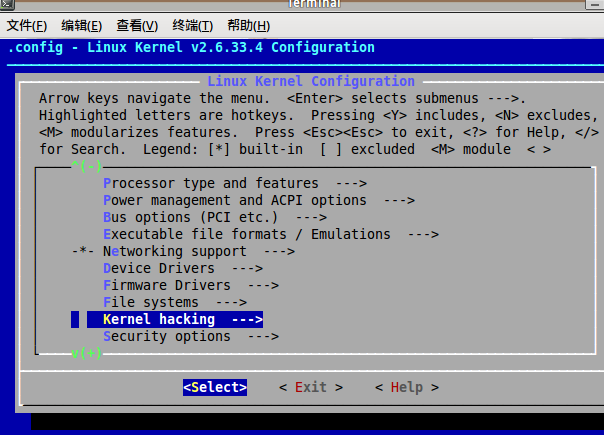Click the Linux Kernel Configuration dialog title

311,81
